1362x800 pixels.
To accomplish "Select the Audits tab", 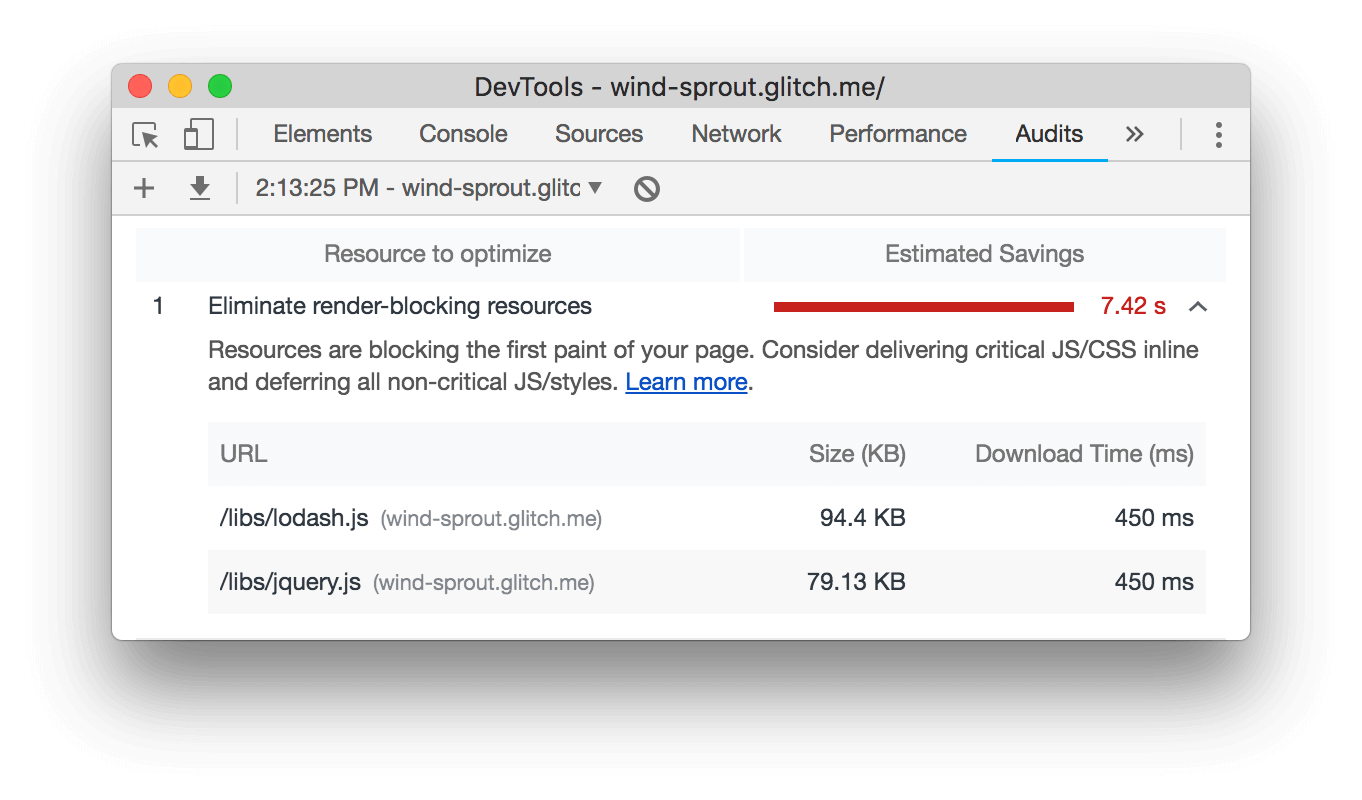I will pos(1049,135).
